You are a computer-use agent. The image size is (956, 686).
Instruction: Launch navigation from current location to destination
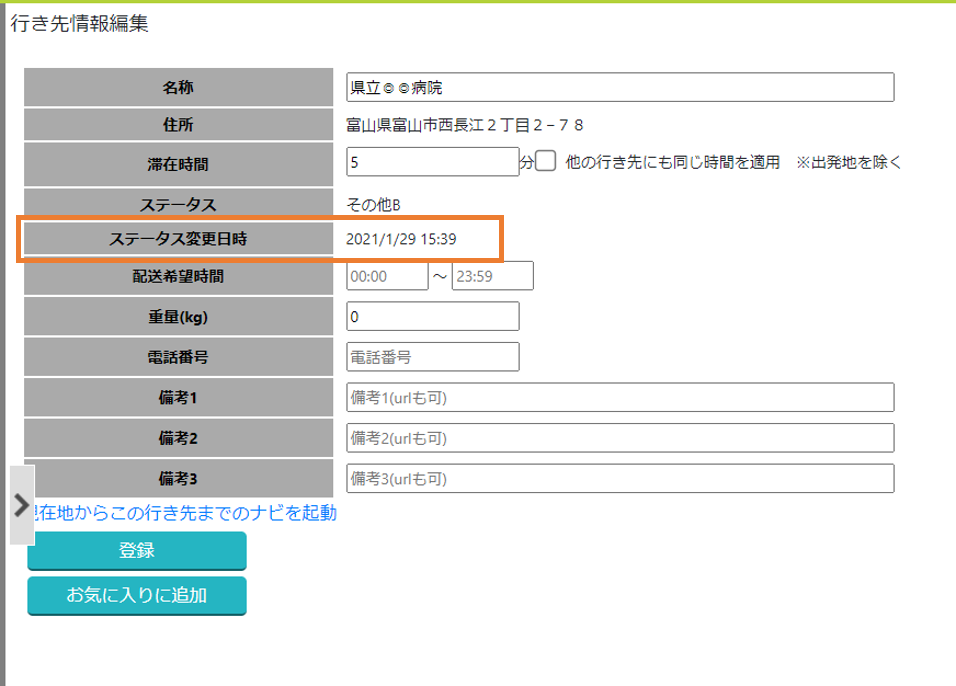186,513
